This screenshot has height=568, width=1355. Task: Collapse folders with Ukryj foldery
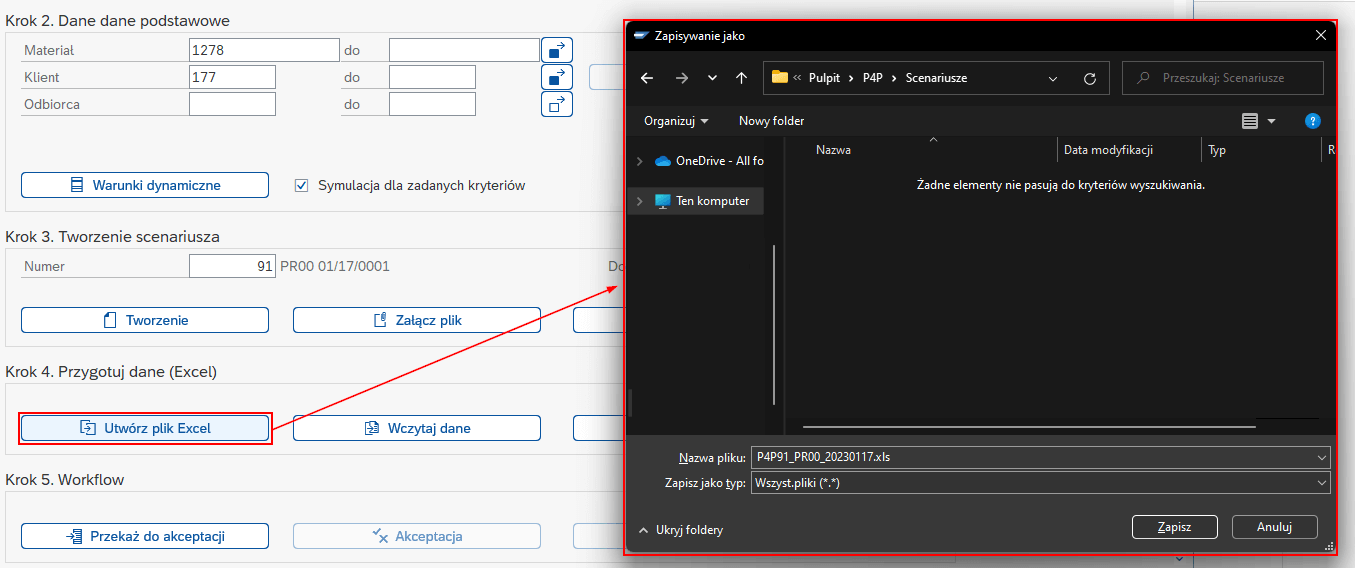tap(680, 530)
